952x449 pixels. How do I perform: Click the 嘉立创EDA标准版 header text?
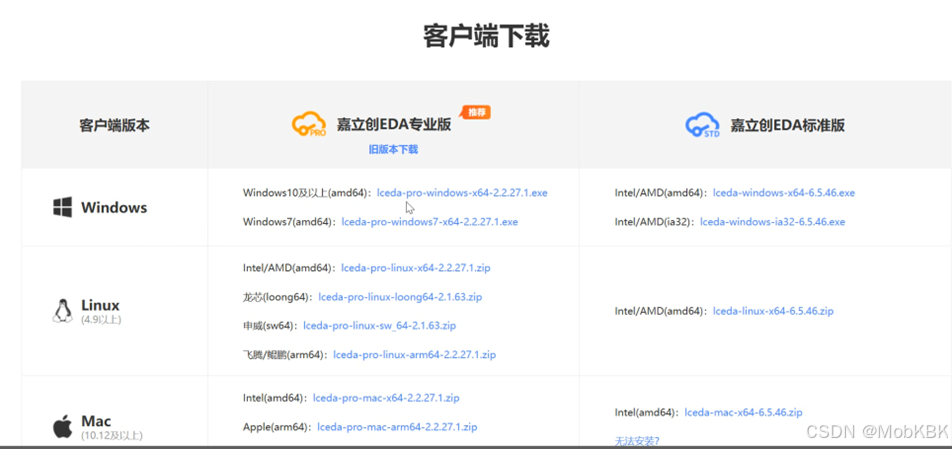pyautogui.click(x=787, y=125)
